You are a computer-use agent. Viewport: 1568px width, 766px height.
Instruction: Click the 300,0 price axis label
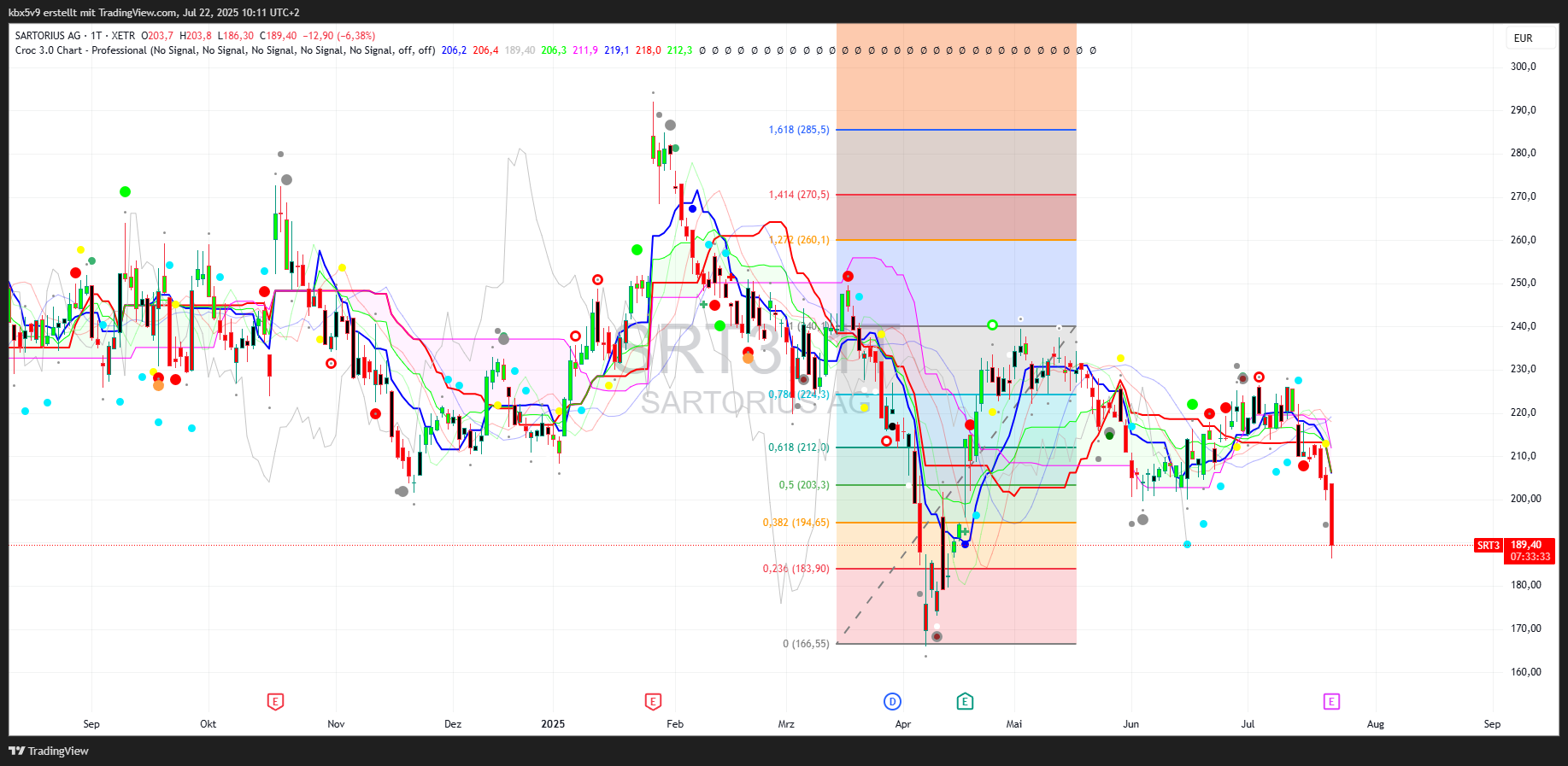click(1523, 67)
